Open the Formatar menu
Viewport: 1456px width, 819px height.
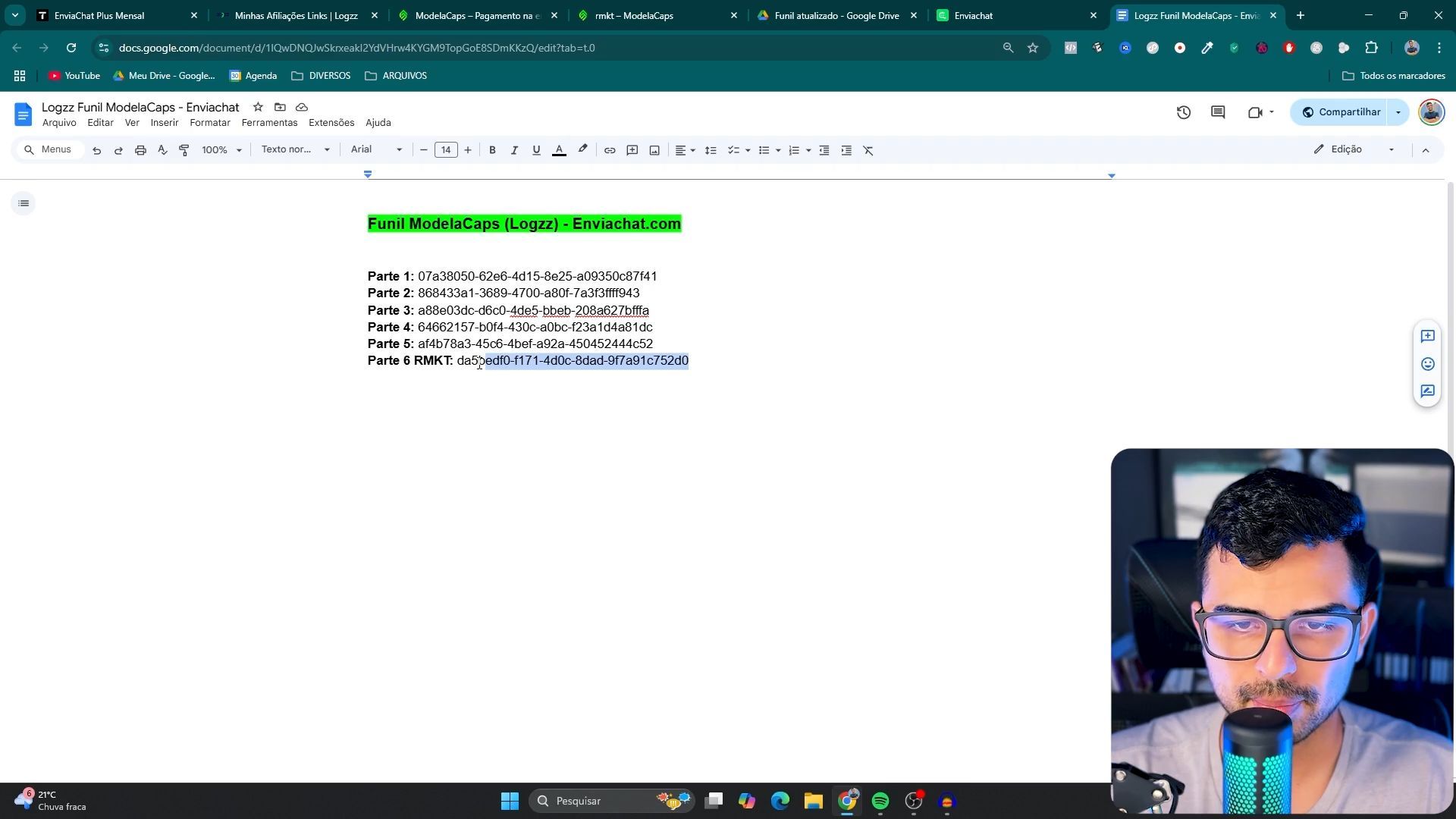pyautogui.click(x=210, y=123)
